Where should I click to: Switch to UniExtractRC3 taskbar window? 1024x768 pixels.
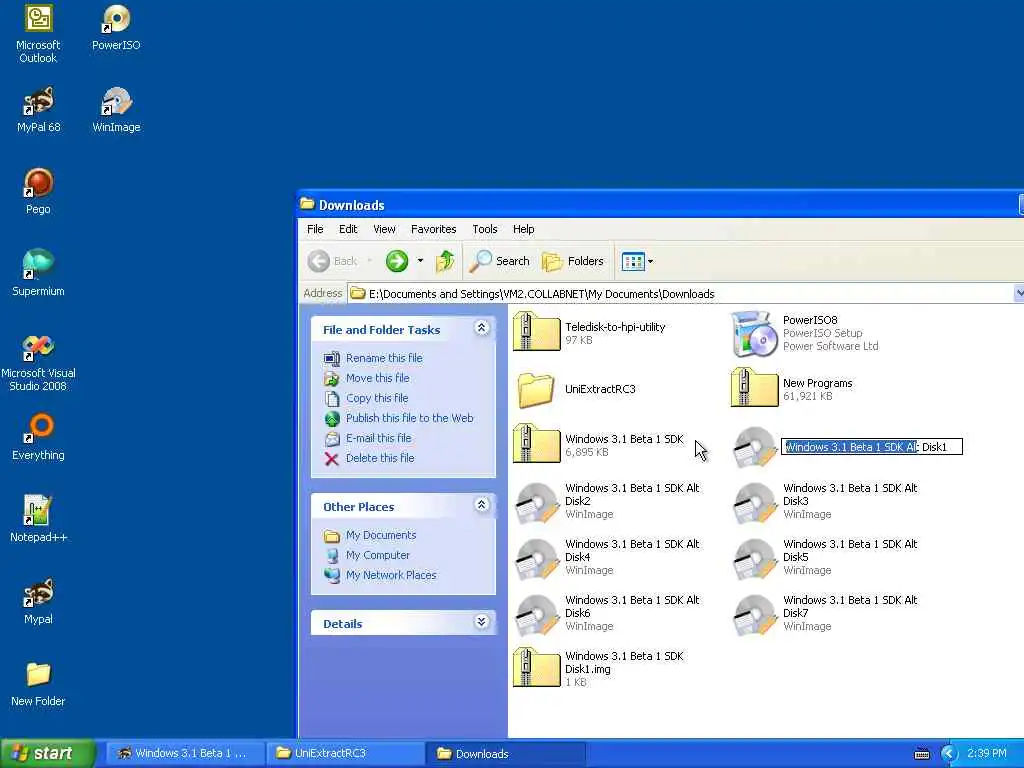tap(345, 753)
